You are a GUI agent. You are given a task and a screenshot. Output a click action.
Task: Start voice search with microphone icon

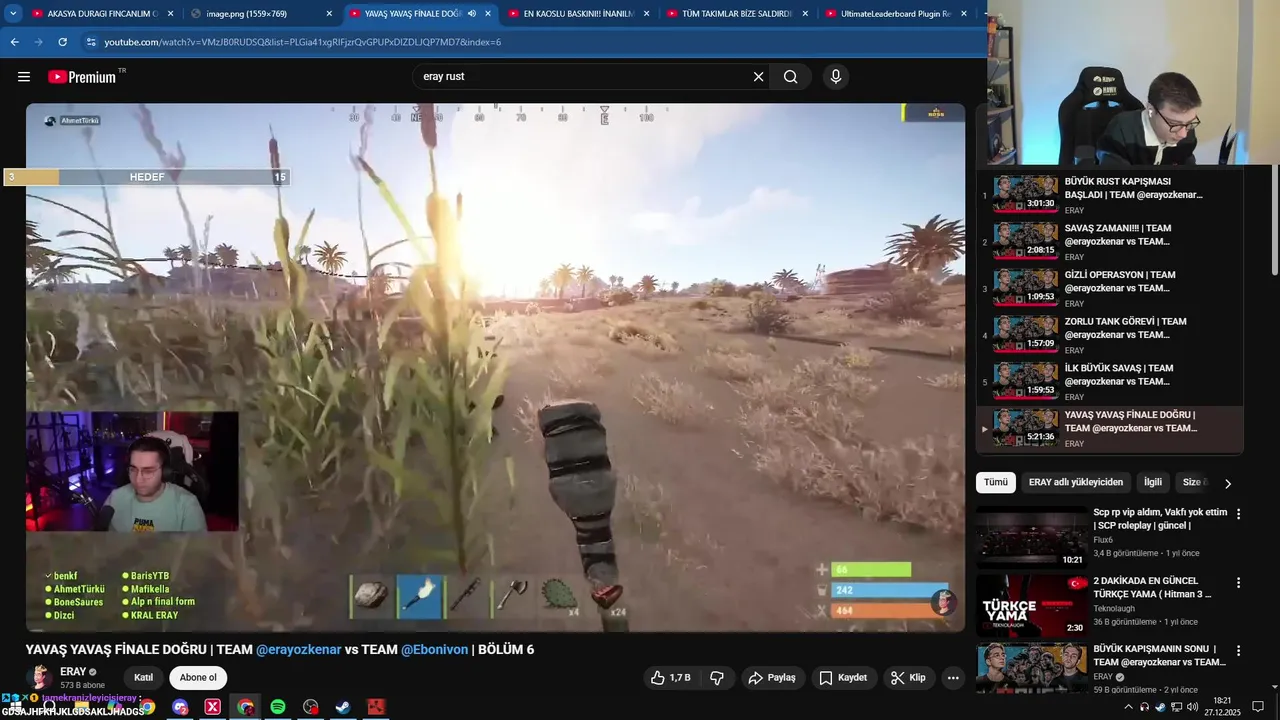point(836,77)
